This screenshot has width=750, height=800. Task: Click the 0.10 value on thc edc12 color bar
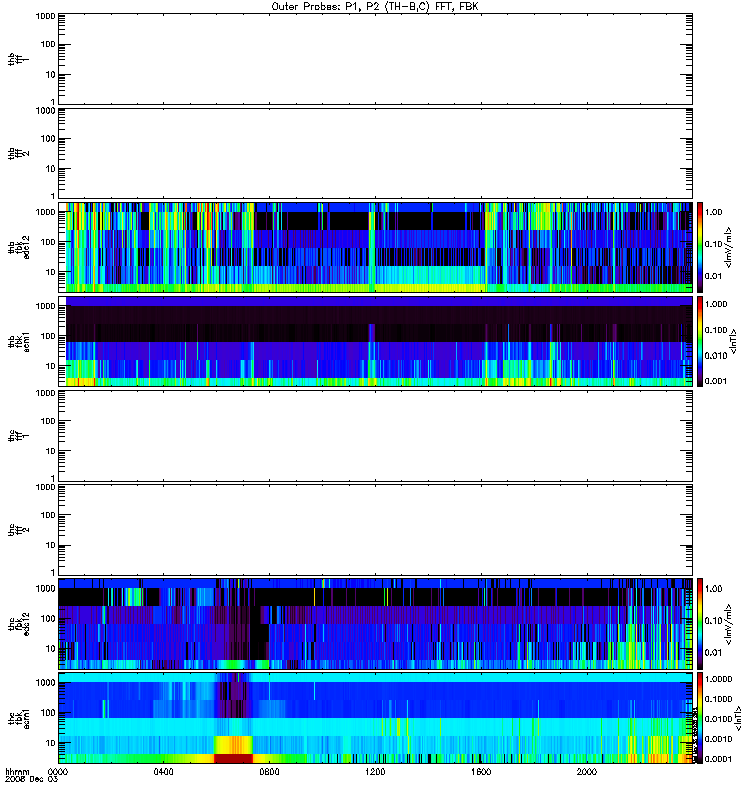pos(713,620)
